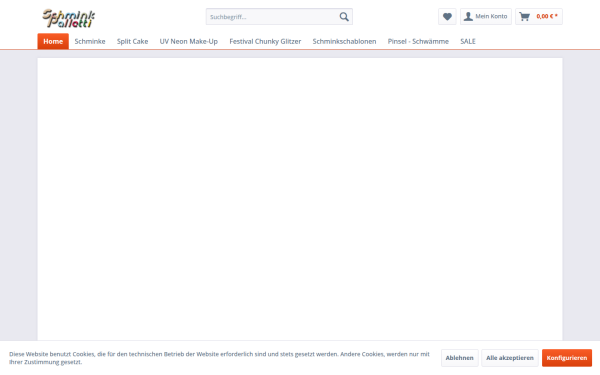The image size is (600, 375).
Task: Open the Mein Konto account button
Action: coord(486,16)
